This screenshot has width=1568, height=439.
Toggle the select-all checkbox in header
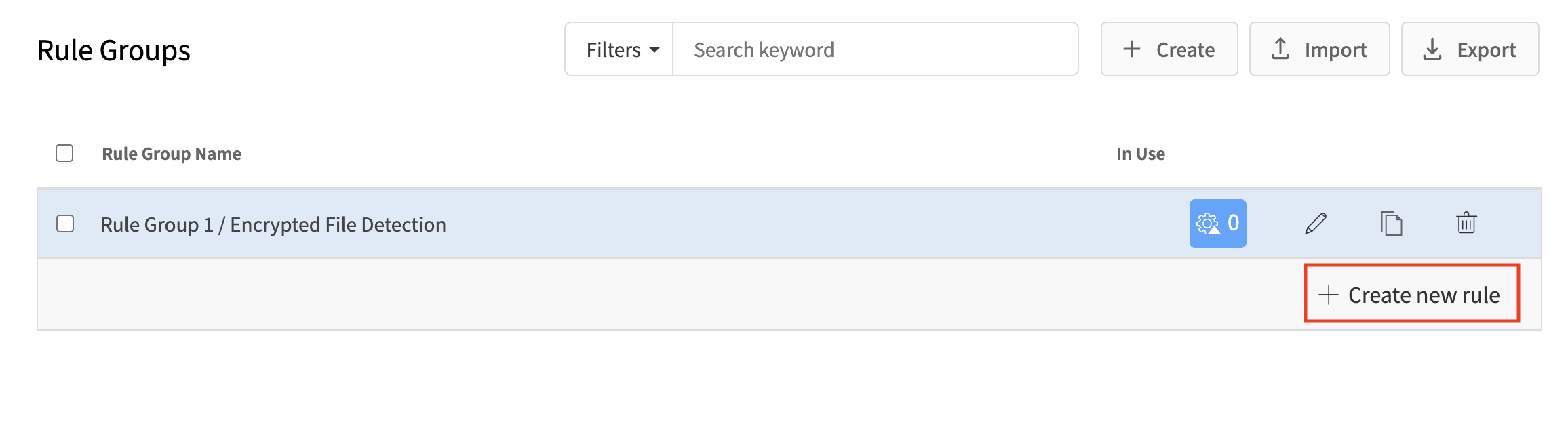click(x=64, y=153)
